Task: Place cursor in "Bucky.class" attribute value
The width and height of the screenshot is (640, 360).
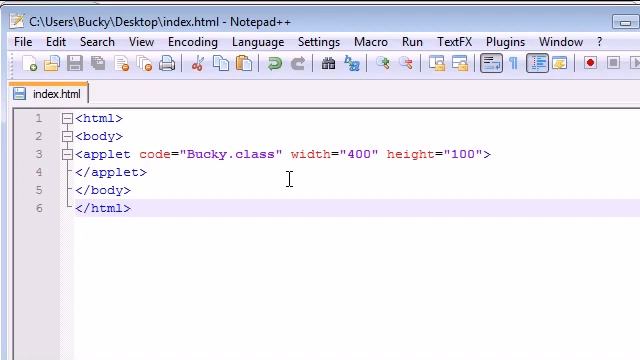Action: (231, 154)
